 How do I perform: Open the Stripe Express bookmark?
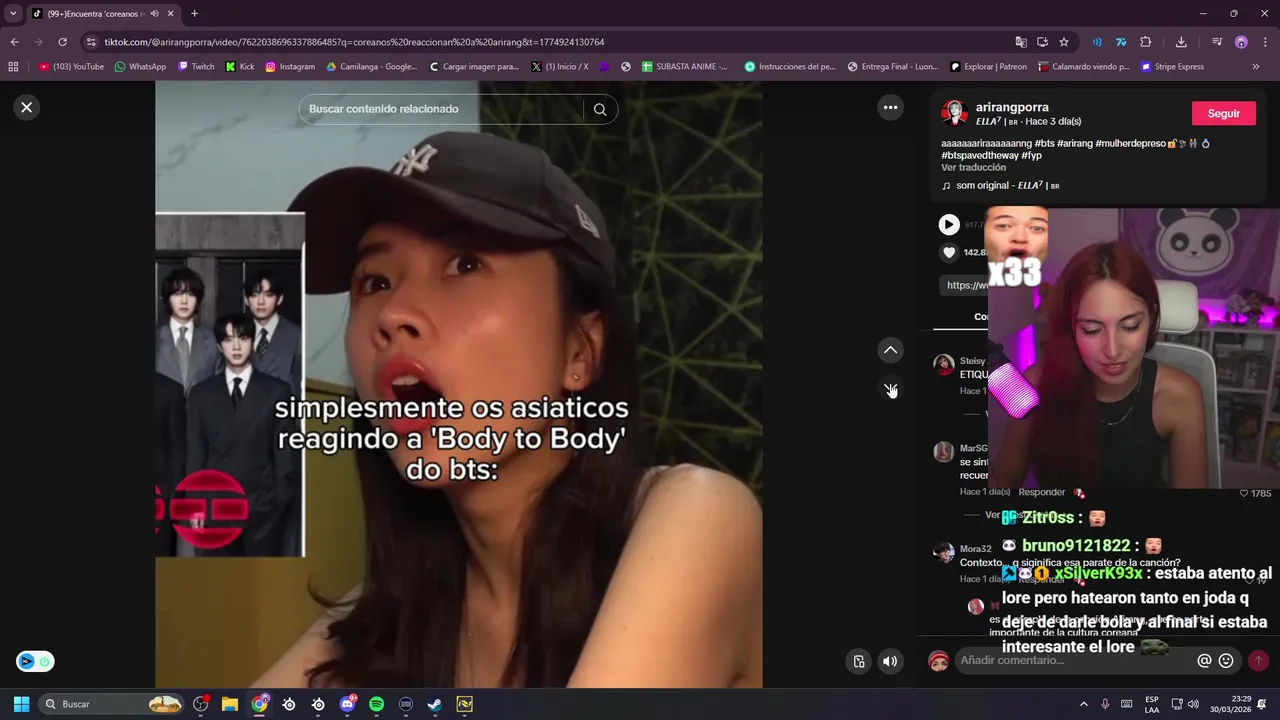[1172, 67]
